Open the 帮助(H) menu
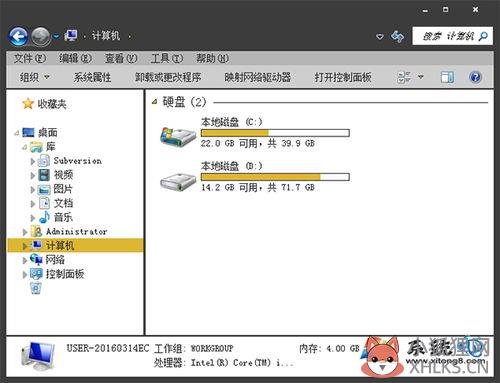This screenshot has width=500, height=383. point(212,58)
